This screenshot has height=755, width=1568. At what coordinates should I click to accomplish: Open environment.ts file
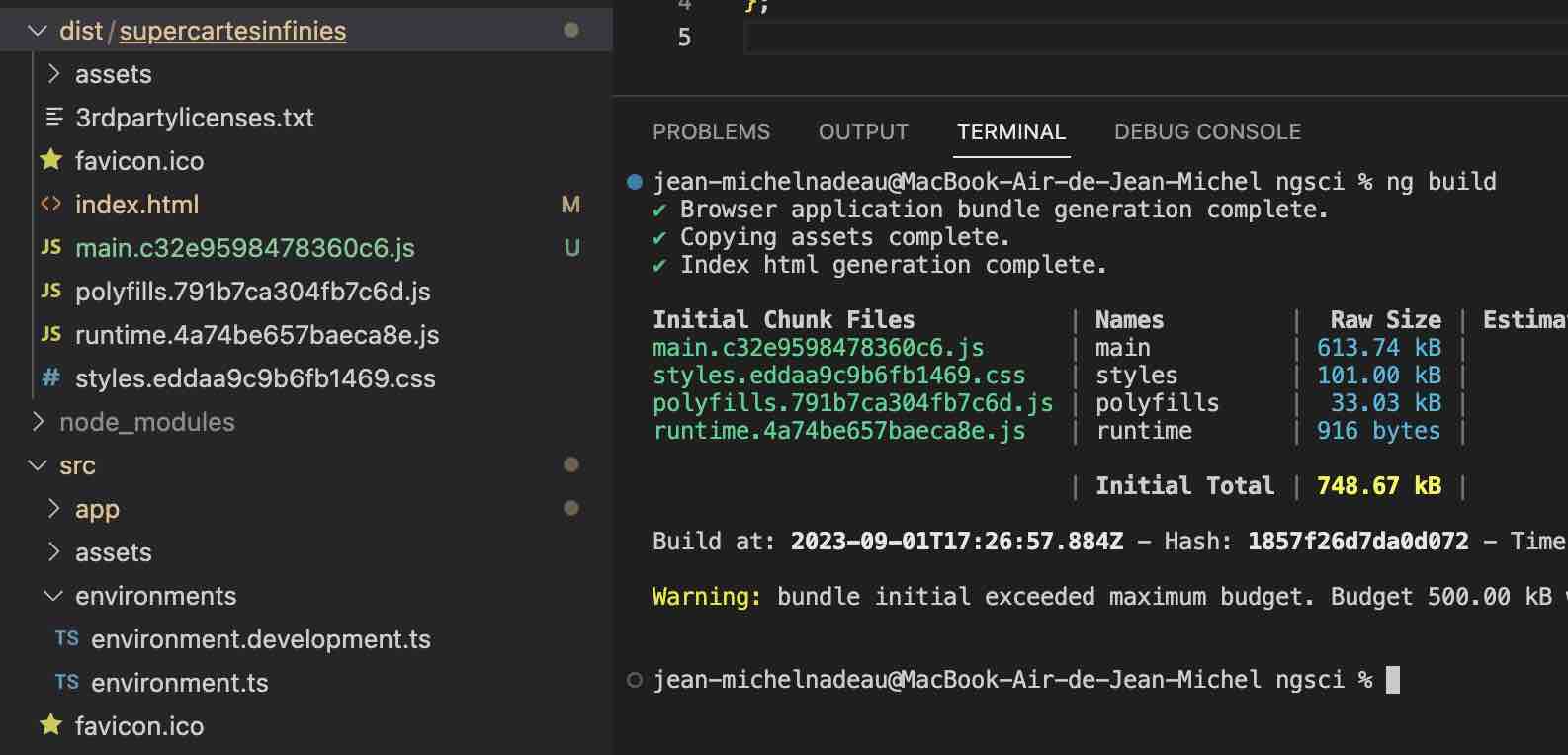tap(180, 683)
